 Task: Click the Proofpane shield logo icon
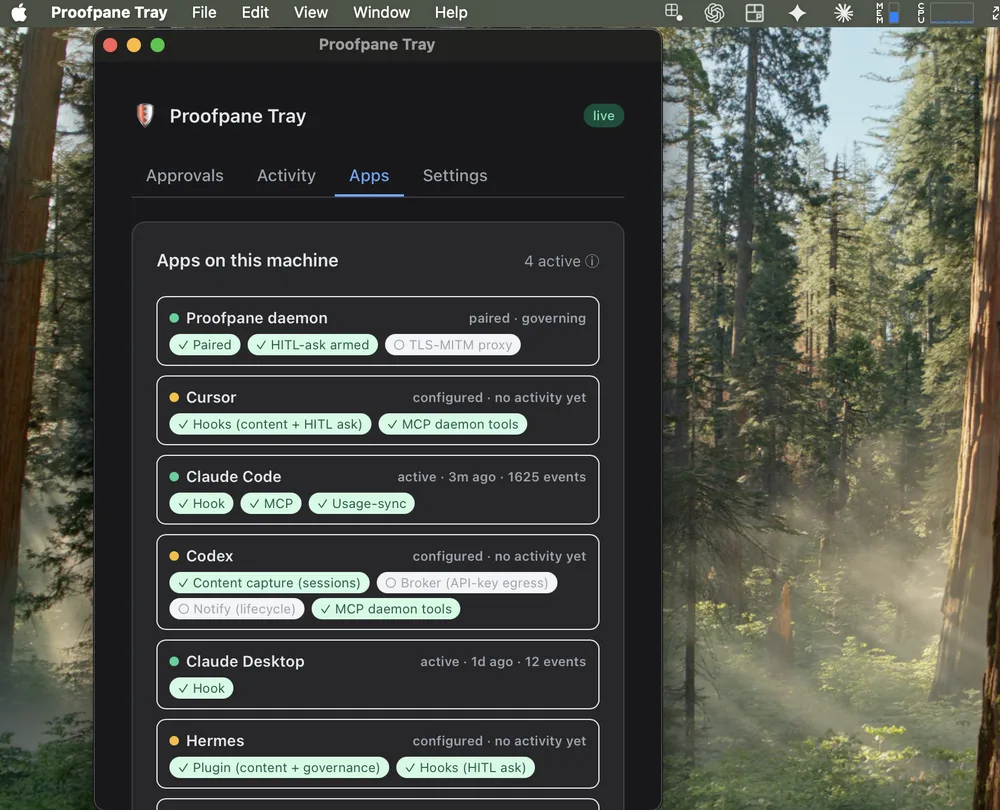click(145, 115)
